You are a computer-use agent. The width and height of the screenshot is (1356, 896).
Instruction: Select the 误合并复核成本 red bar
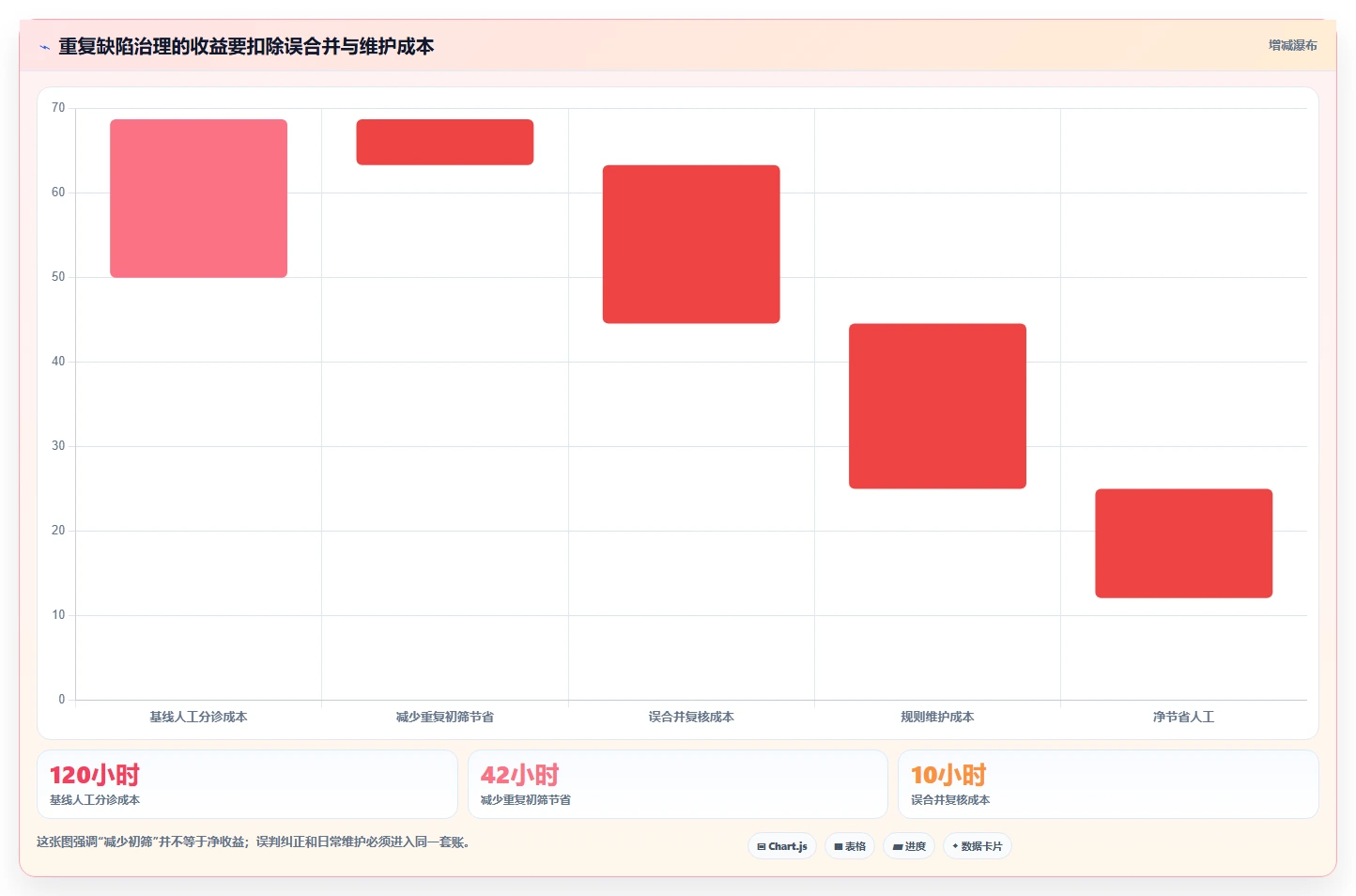[691, 244]
